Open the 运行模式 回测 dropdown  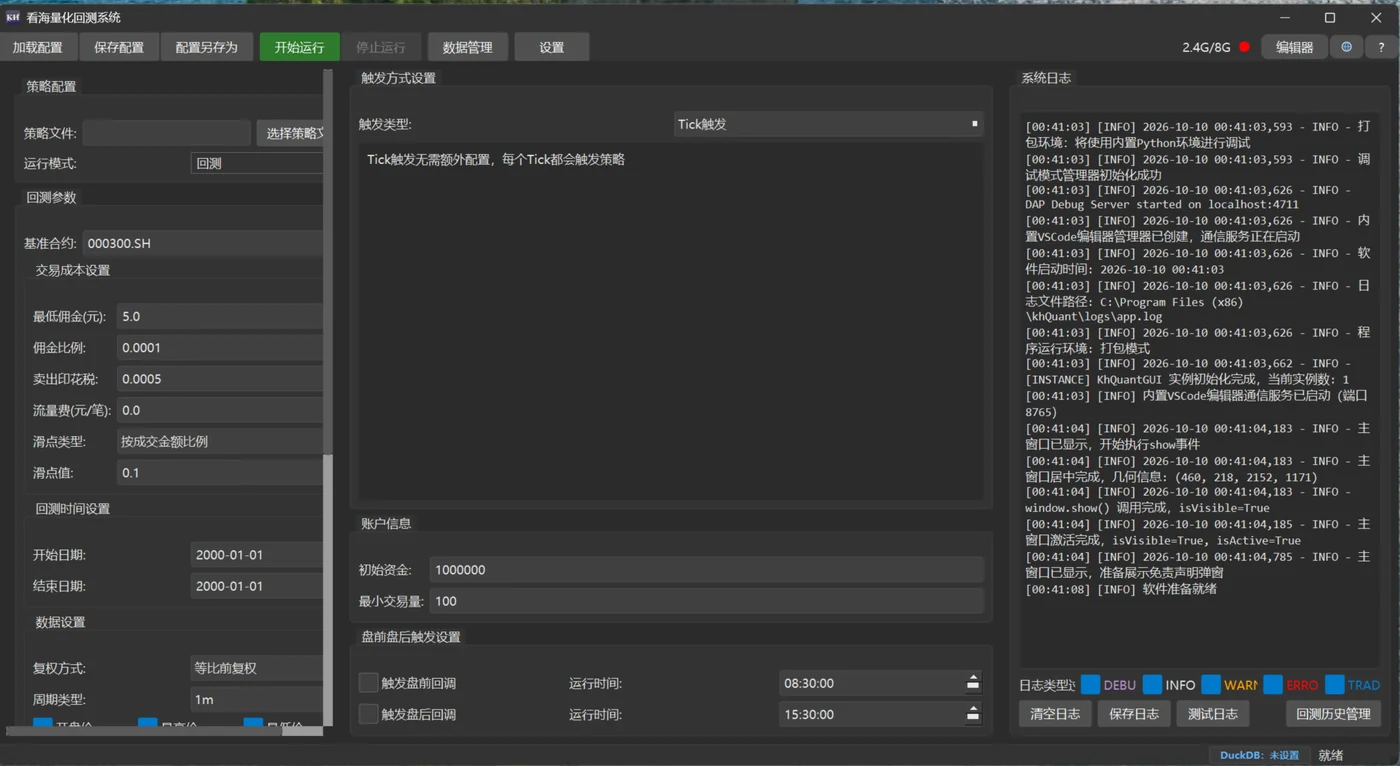tap(257, 163)
